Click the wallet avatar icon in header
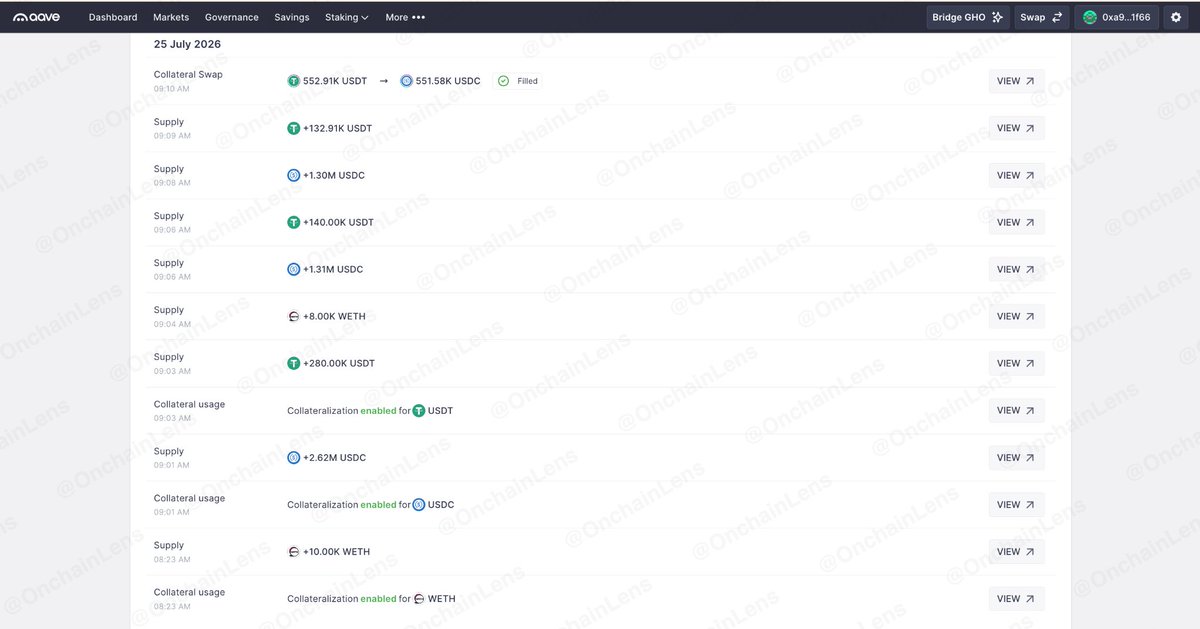Screen dimensions: 1200x629 point(1089,17)
